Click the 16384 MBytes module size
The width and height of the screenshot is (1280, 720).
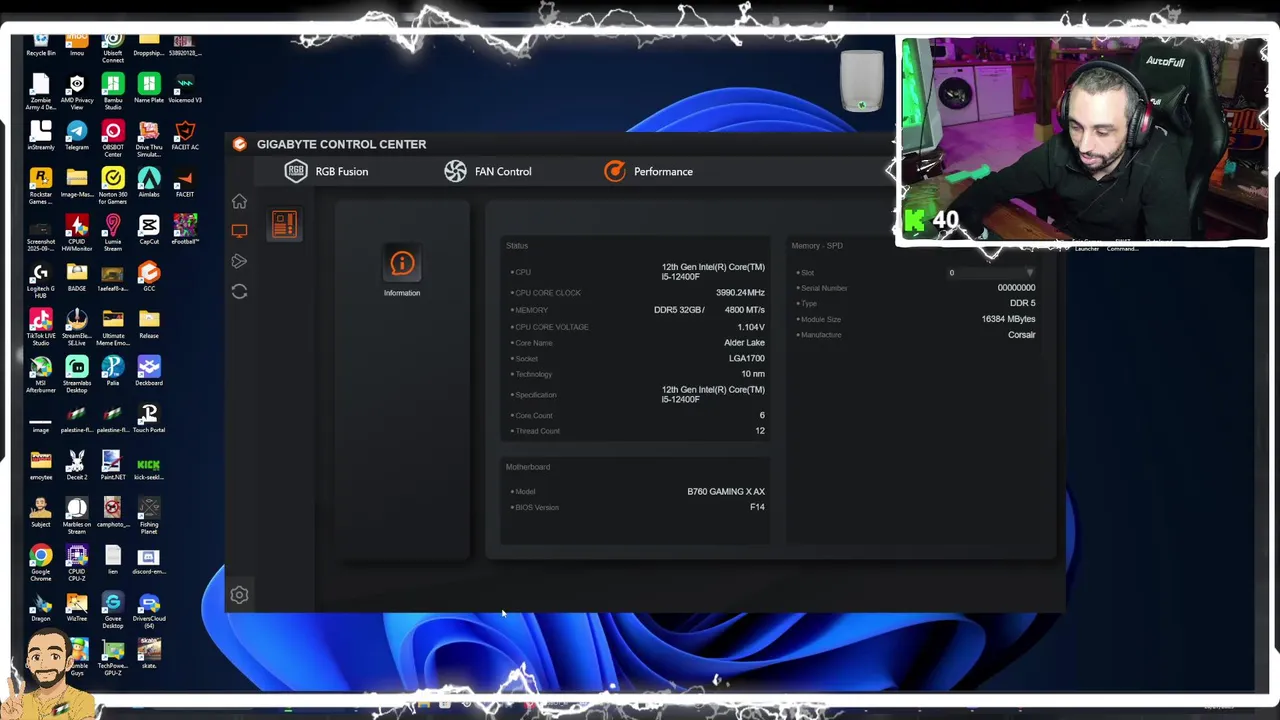[1008, 319]
